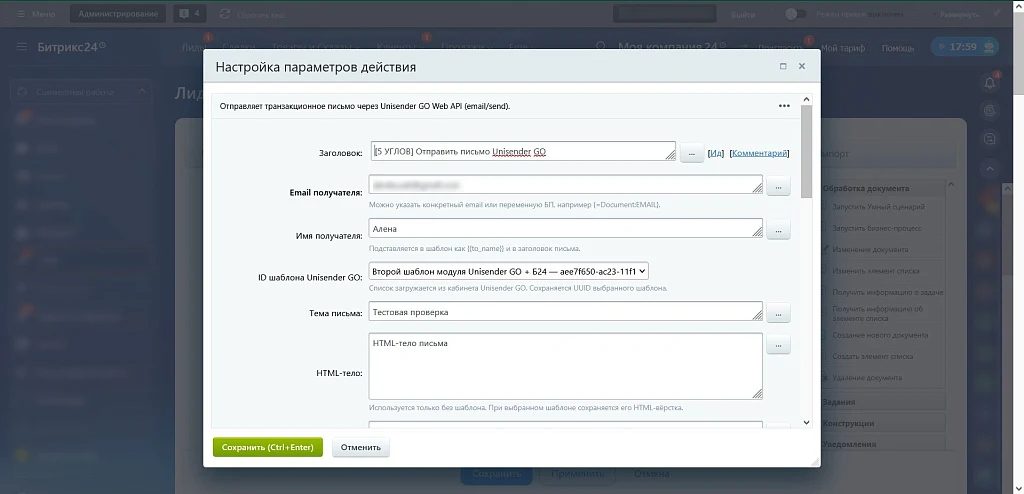Expand the Задания section
This screenshot has width=1024, height=494.
pyautogui.click(x=882, y=402)
